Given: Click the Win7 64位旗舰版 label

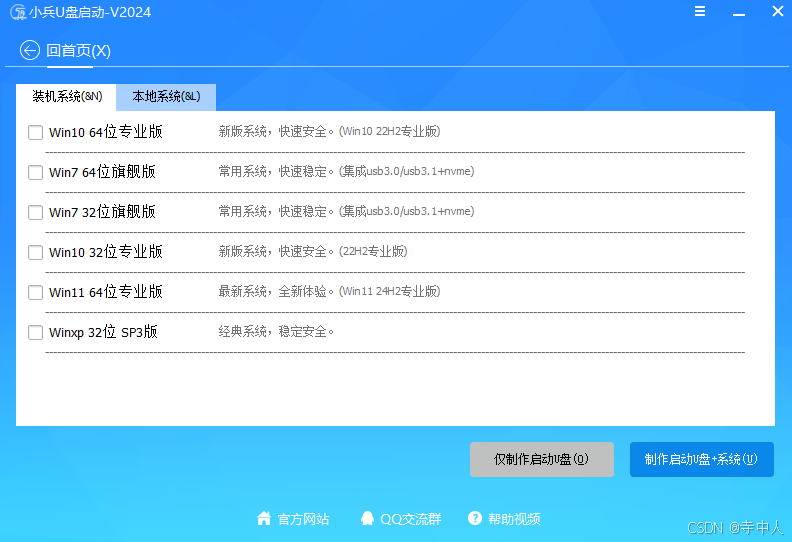Looking at the screenshot, I should coord(102,172).
